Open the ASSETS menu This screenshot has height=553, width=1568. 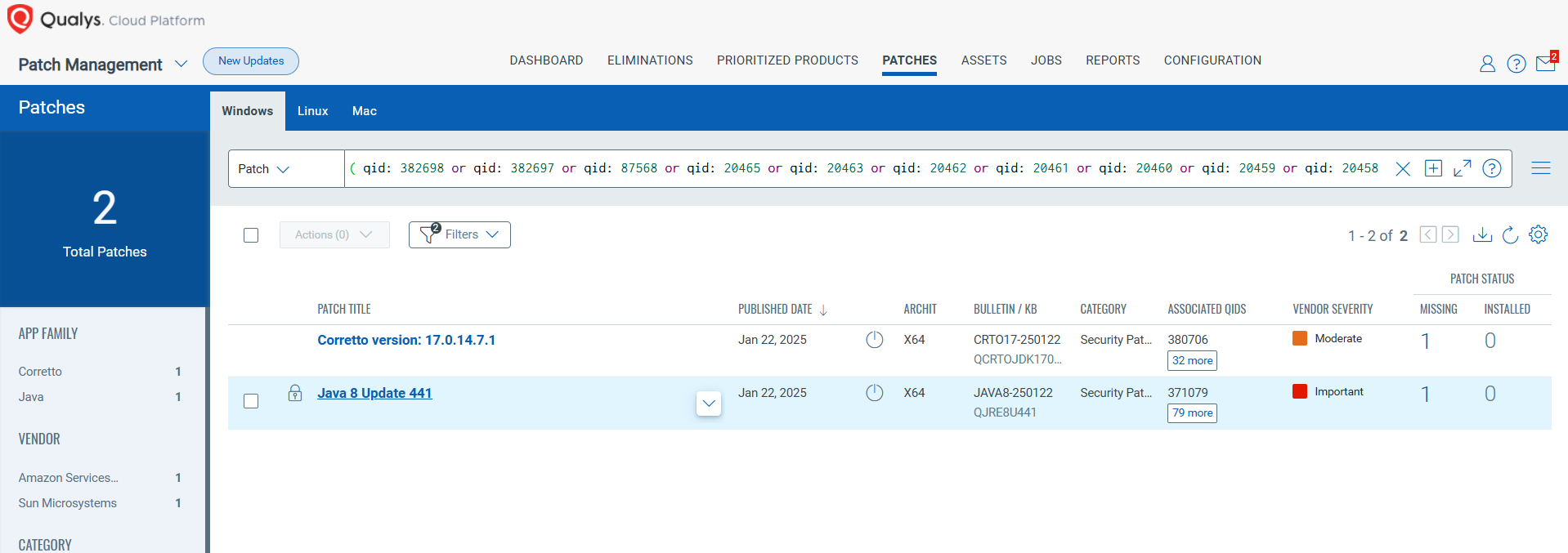click(983, 60)
